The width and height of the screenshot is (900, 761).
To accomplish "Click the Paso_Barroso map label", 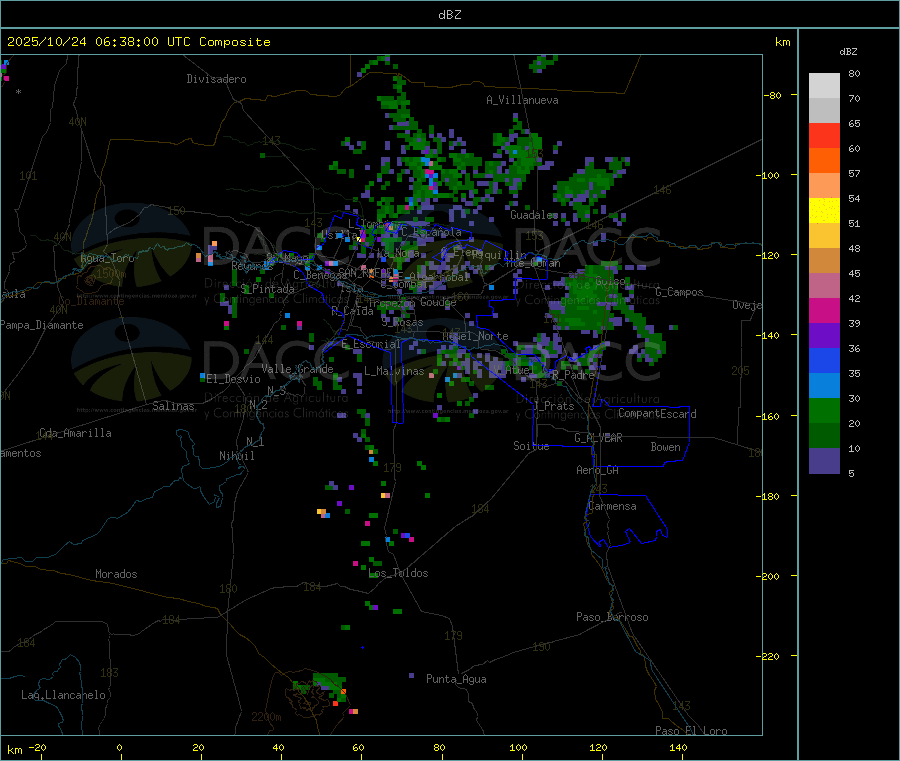I will pos(612,617).
